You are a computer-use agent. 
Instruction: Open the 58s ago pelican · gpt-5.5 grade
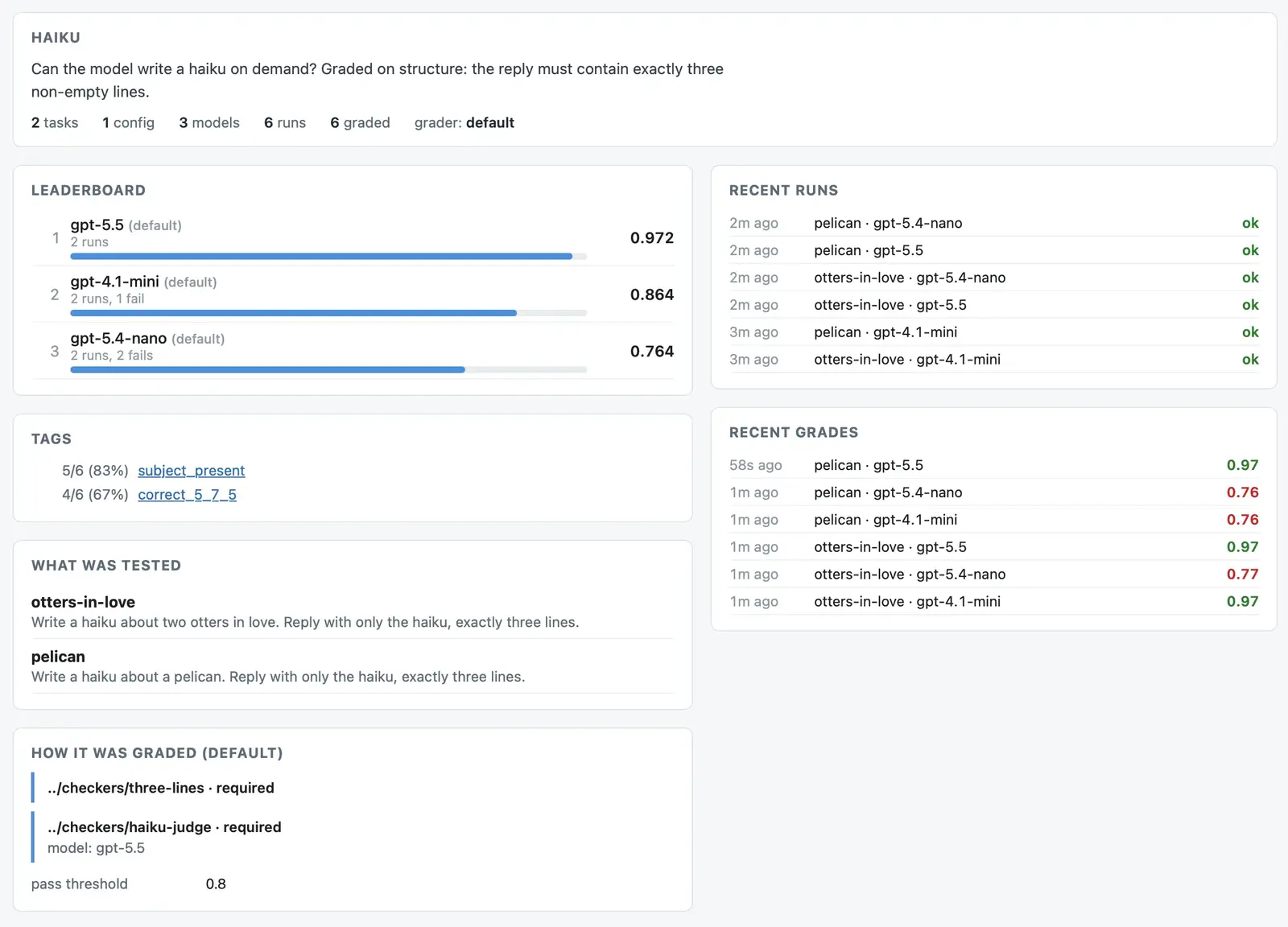pos(994,465)
